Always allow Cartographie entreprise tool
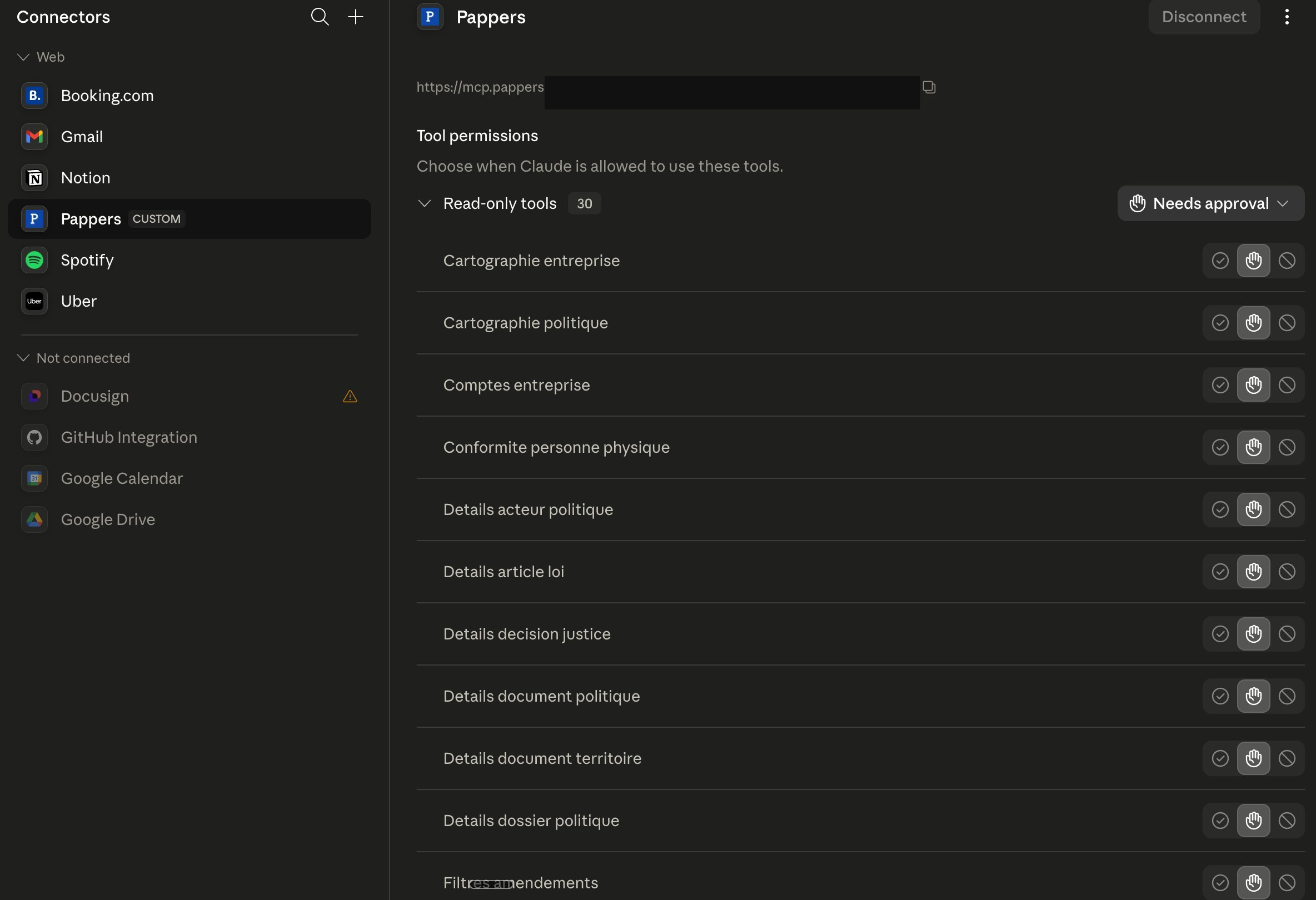The width and height of the screenshot is (1316, 900). pos(1220,261)
